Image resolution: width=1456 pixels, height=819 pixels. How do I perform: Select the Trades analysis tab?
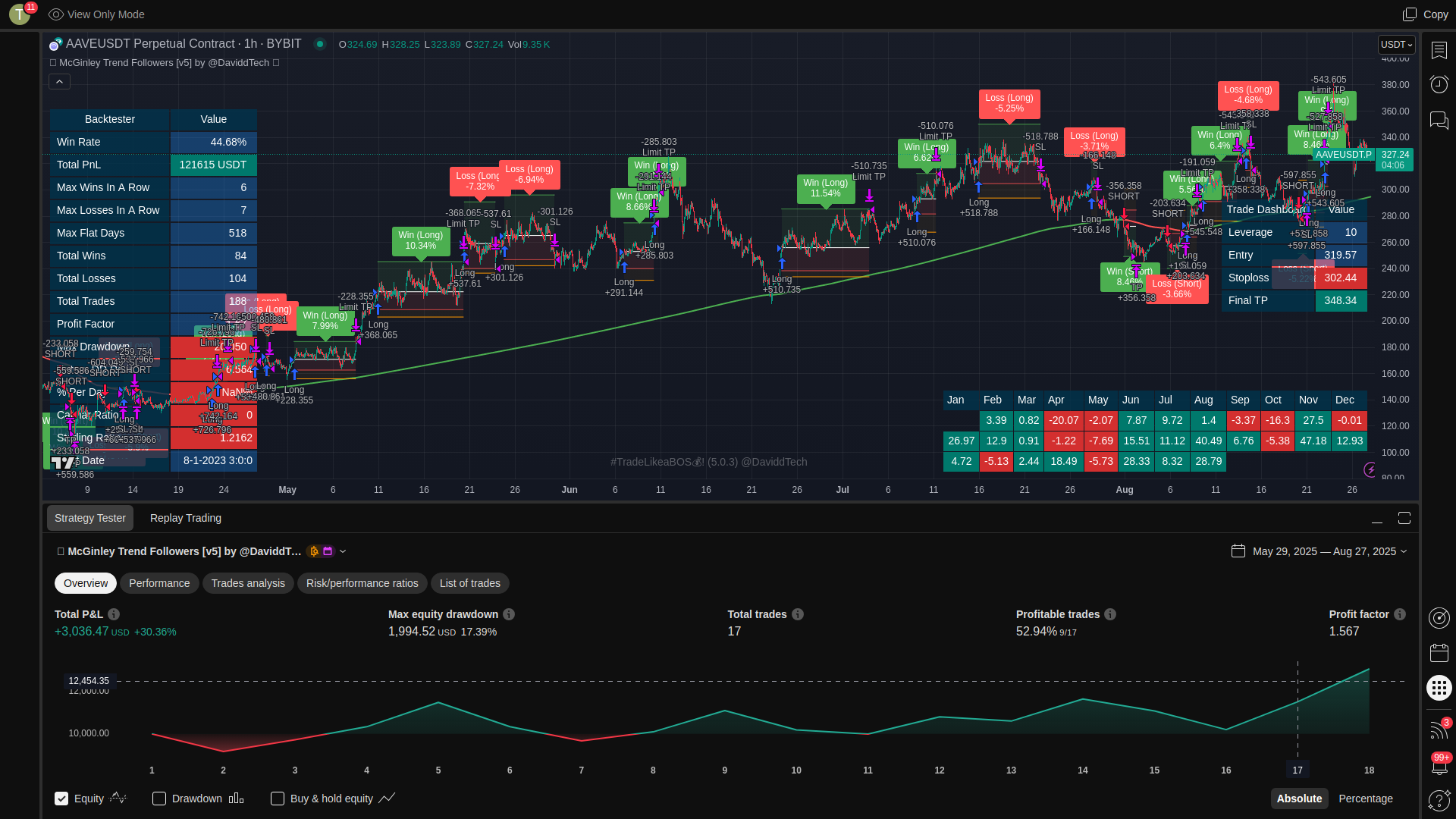(x=248, y=583)
